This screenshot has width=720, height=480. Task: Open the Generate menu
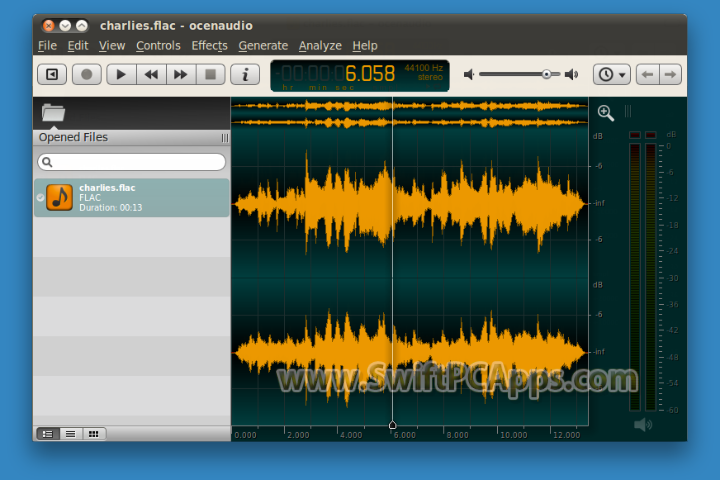tap(263, 45)
